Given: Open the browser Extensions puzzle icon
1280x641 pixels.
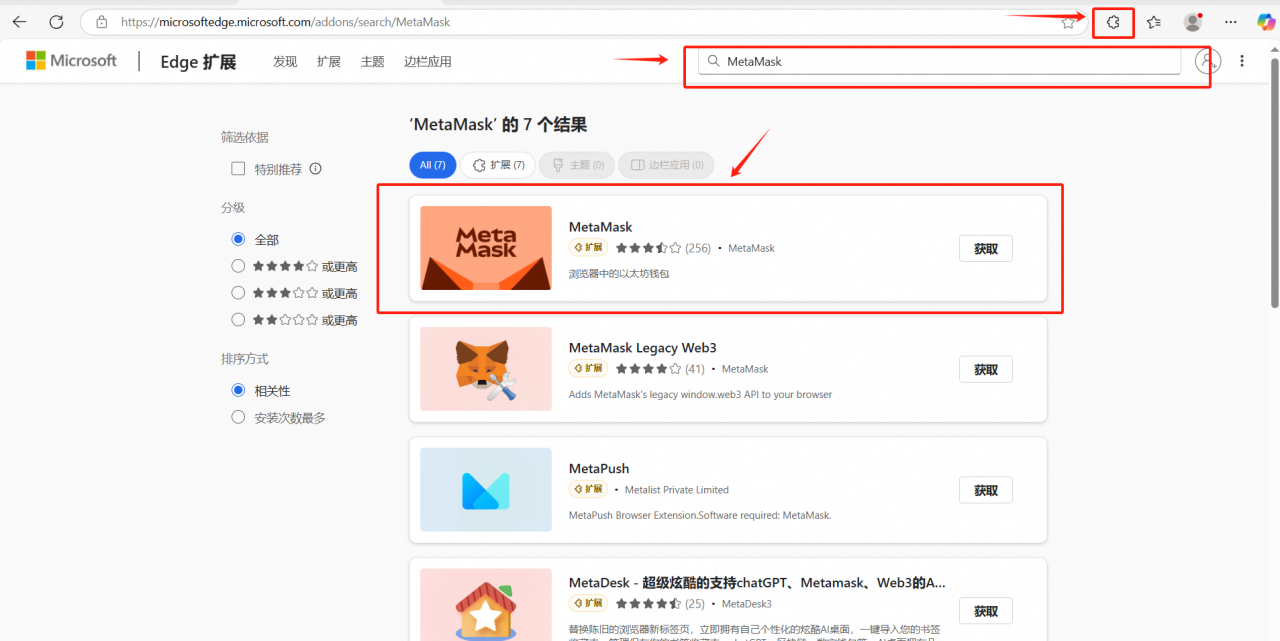Looking at the screenshot, I should [x=1113, y=21].
